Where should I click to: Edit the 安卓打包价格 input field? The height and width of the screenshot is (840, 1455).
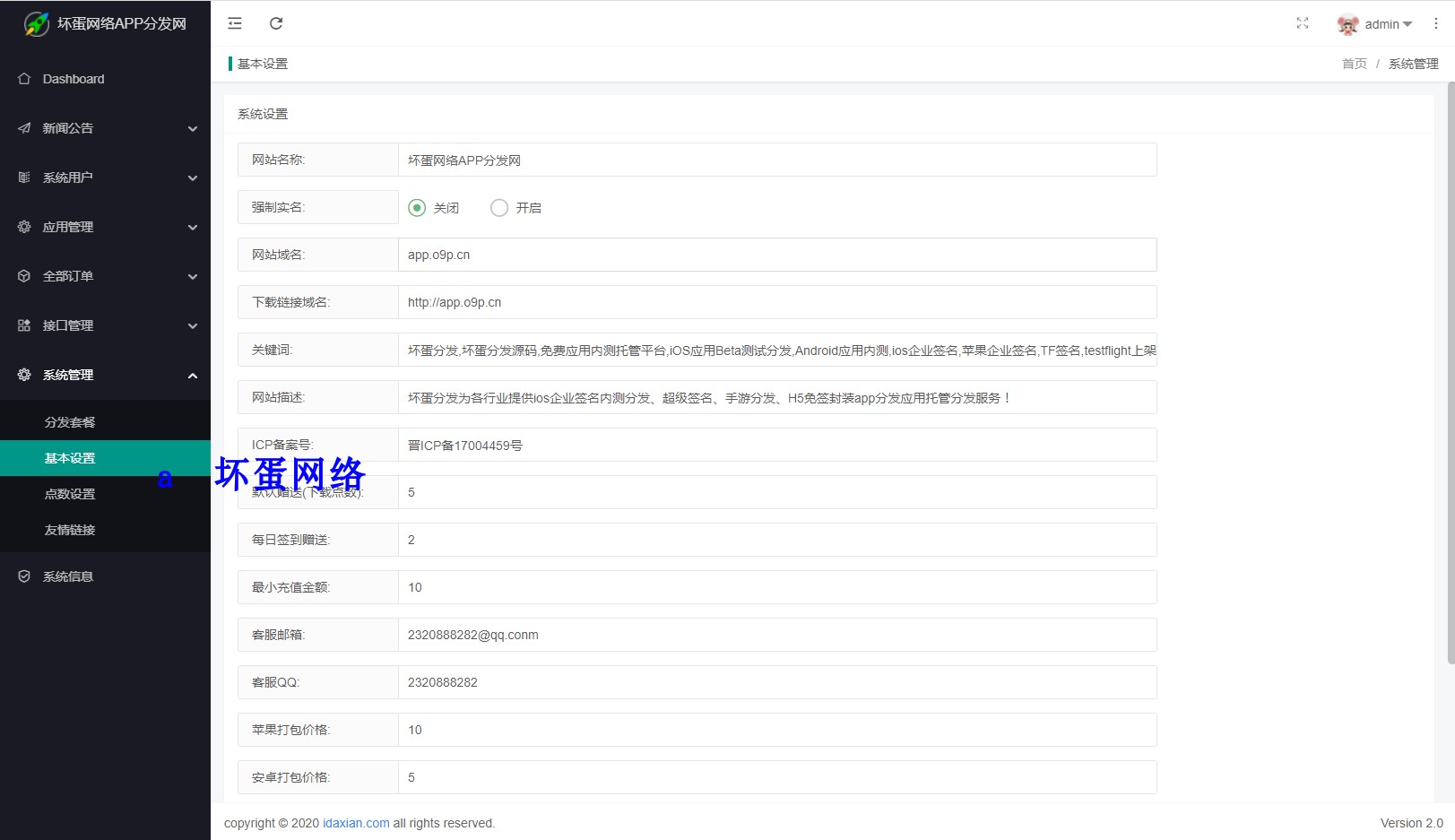(777, 777)
